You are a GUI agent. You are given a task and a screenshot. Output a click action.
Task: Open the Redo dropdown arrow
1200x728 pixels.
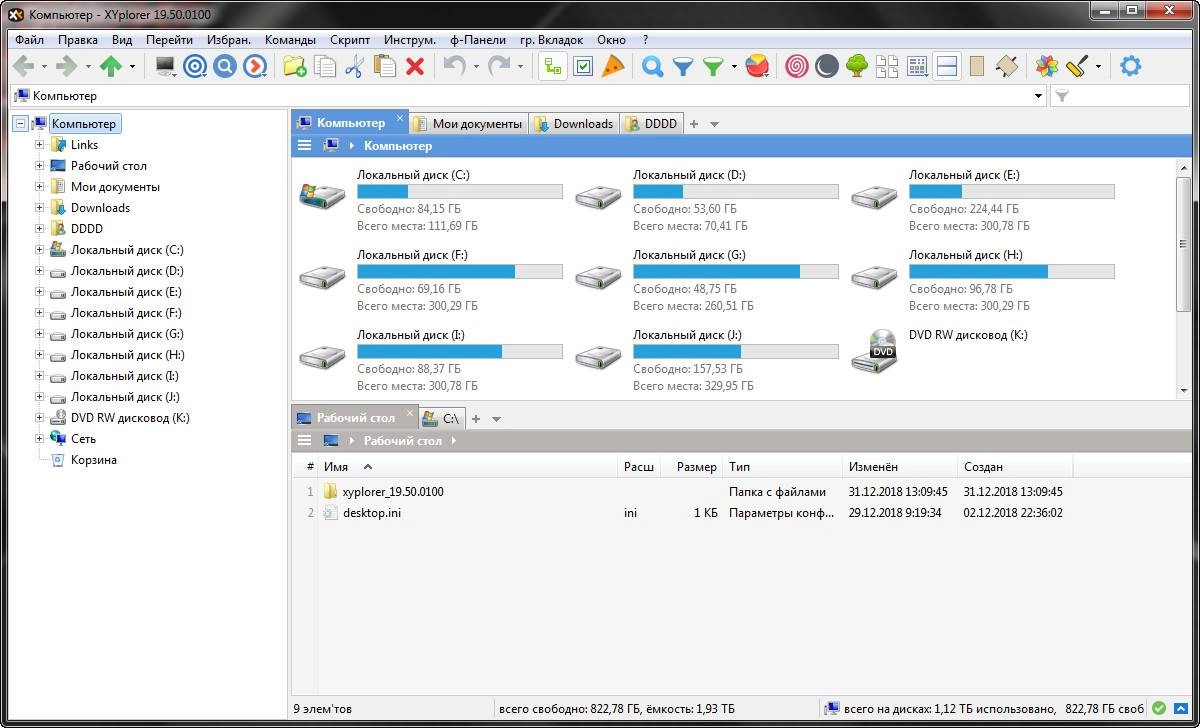[x=519, y=67]
